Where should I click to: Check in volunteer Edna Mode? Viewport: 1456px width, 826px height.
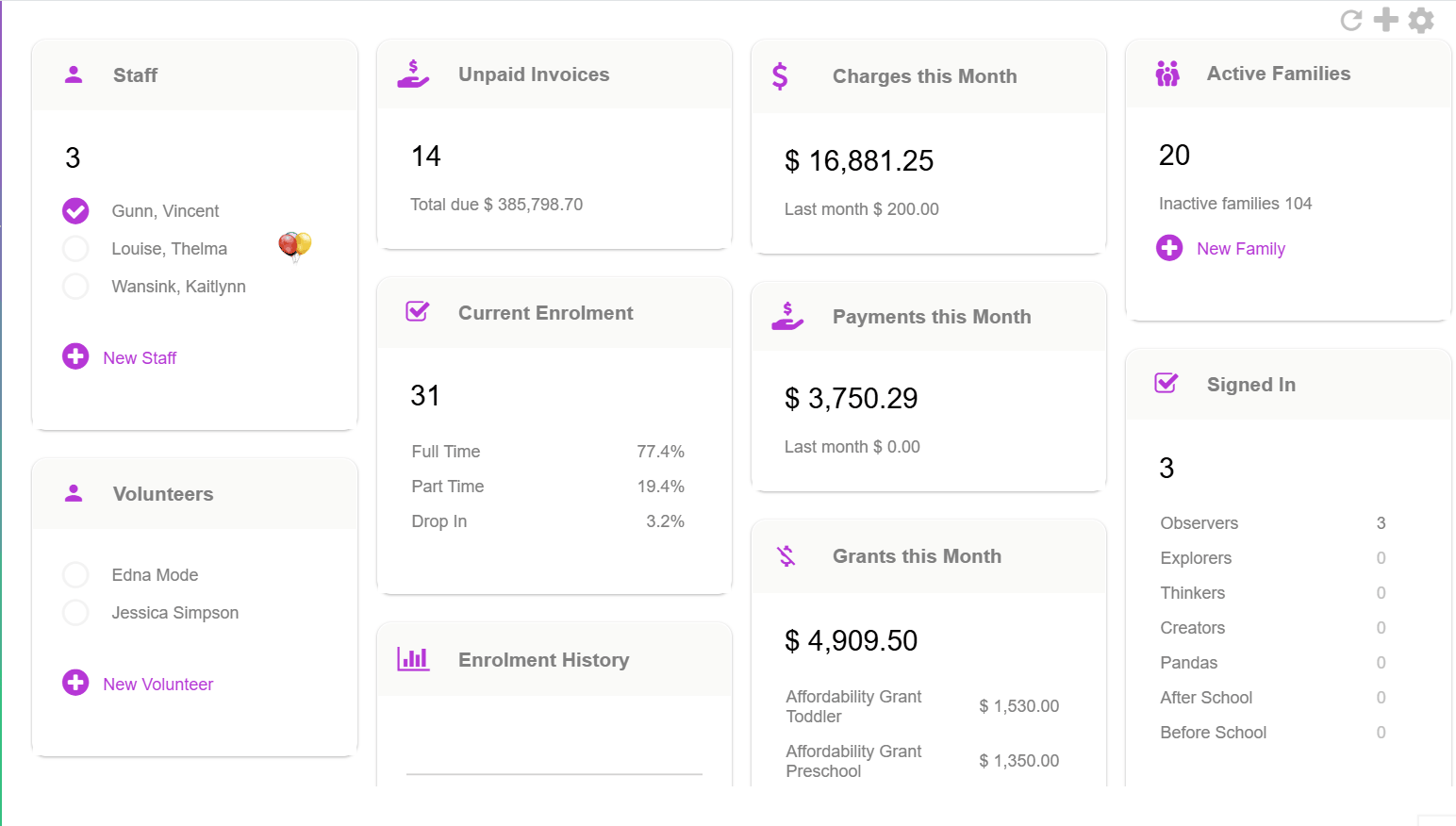pos(75,575)
